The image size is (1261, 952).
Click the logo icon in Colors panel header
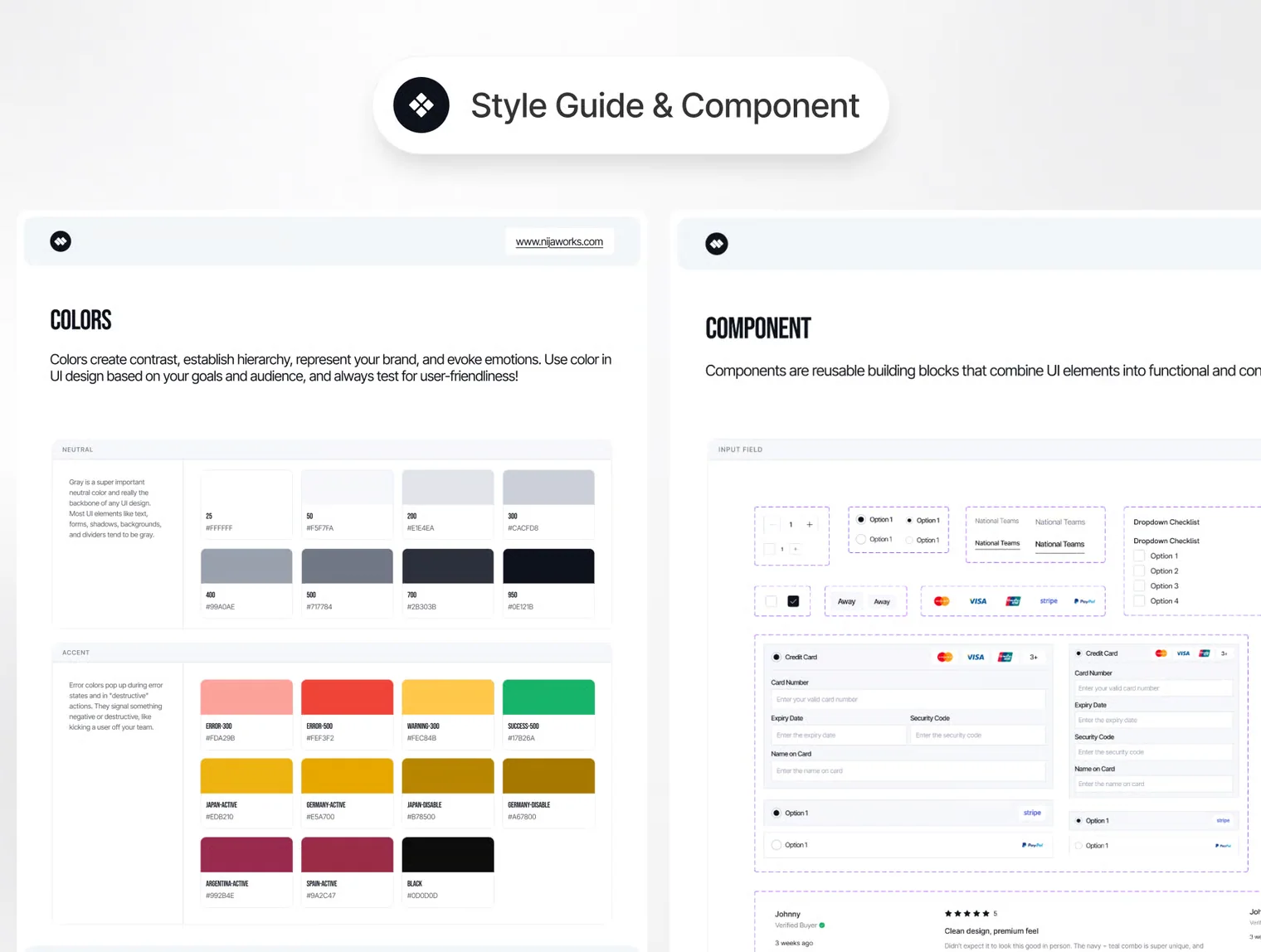(x=61, y=241)
